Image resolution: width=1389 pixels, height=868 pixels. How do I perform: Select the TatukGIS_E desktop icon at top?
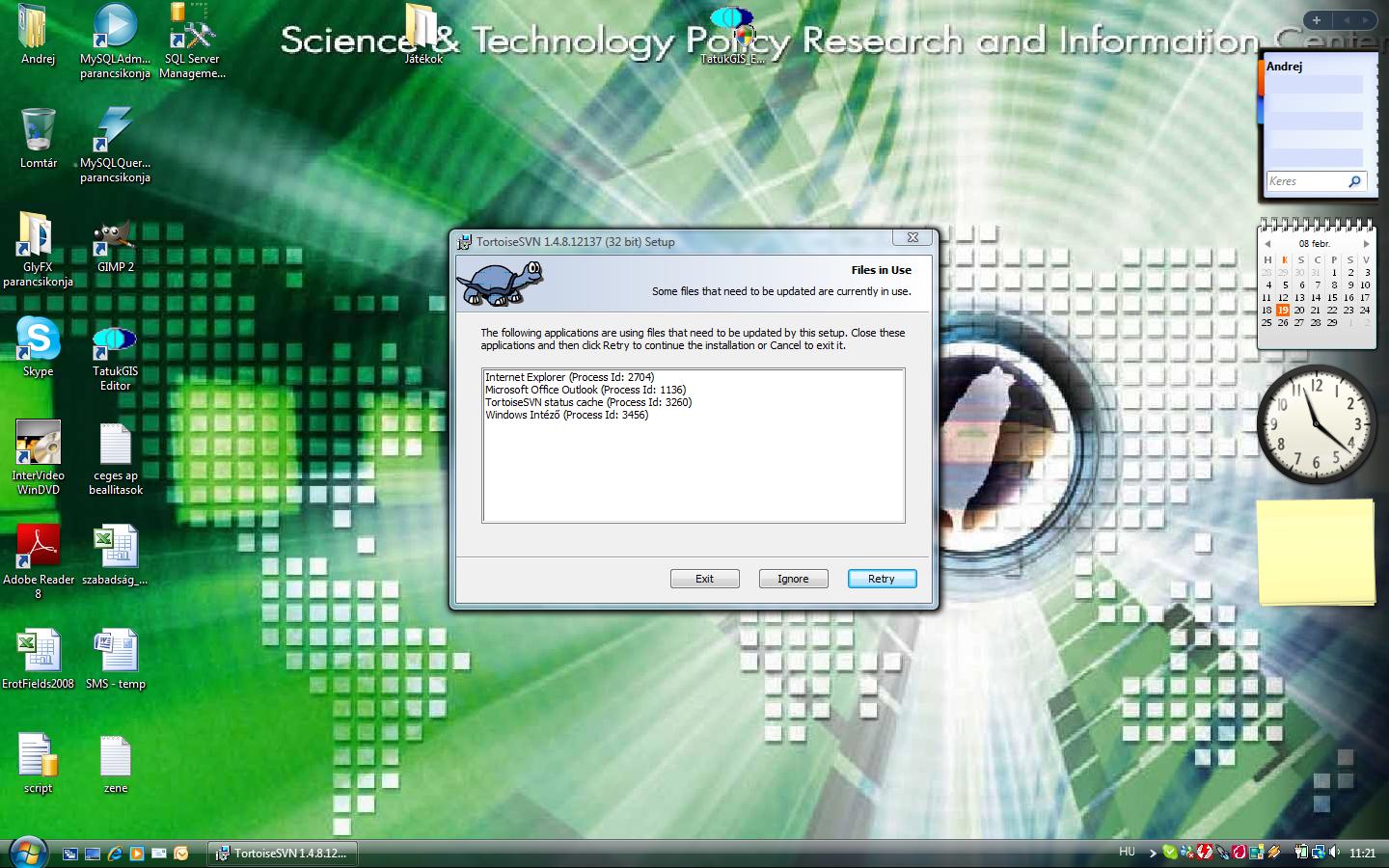(x=732, y=35)
